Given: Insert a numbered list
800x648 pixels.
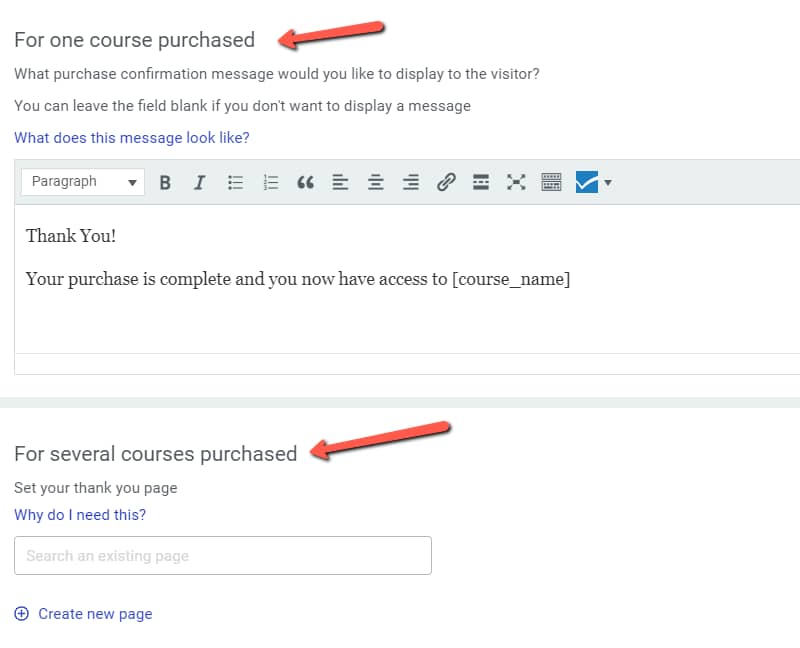Looking at the screenshot, I should click(x=270, y=182).
